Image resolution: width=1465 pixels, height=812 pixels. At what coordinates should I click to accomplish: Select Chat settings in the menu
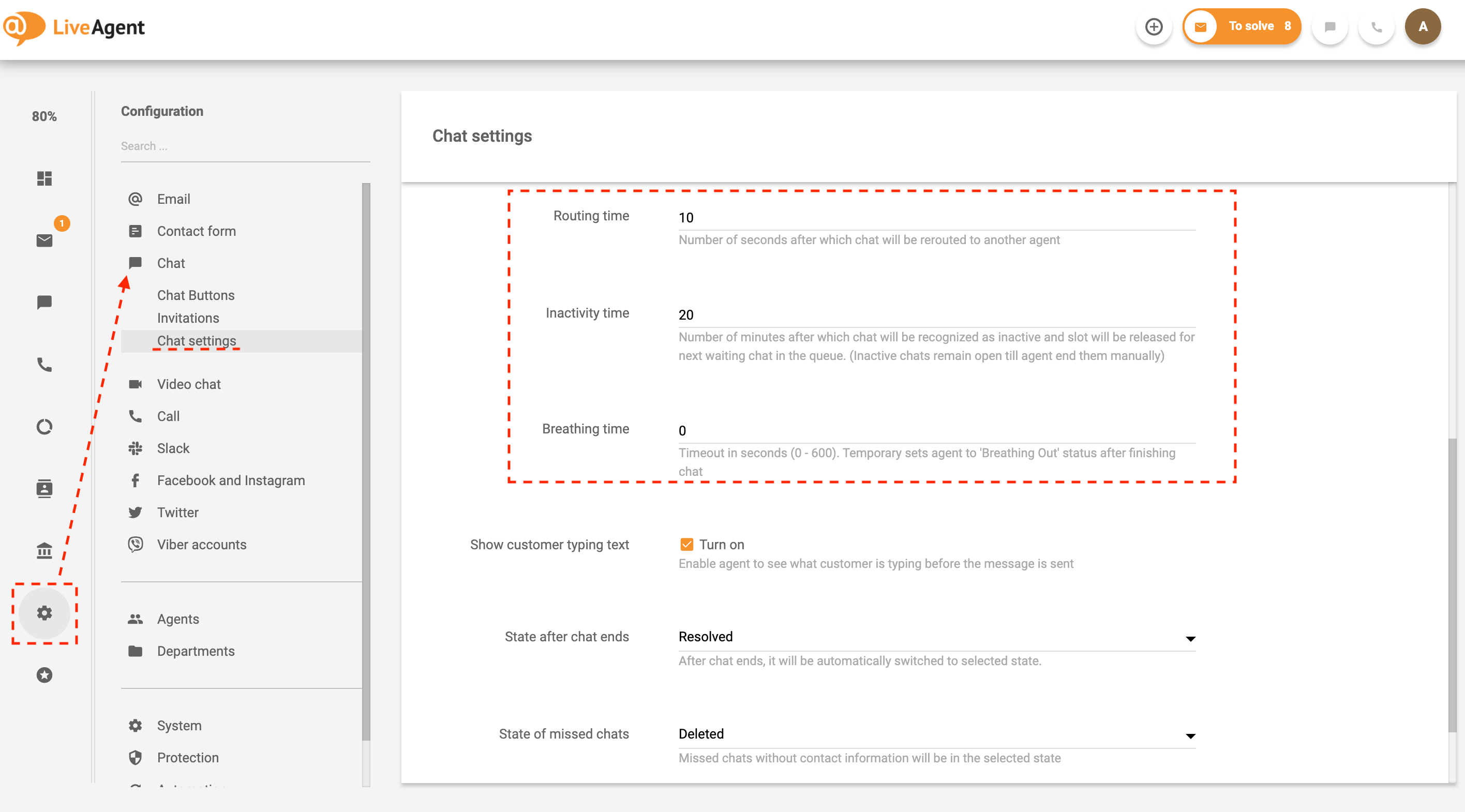coord(197,341)
